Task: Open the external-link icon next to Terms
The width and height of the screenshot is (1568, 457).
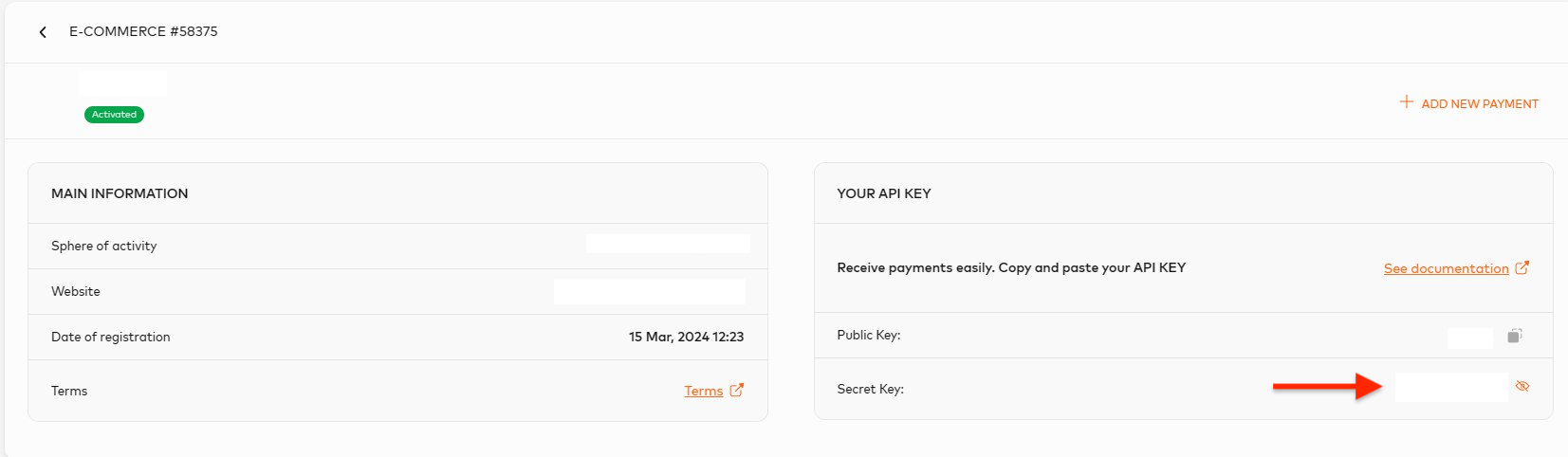Action: pos(737,390)
